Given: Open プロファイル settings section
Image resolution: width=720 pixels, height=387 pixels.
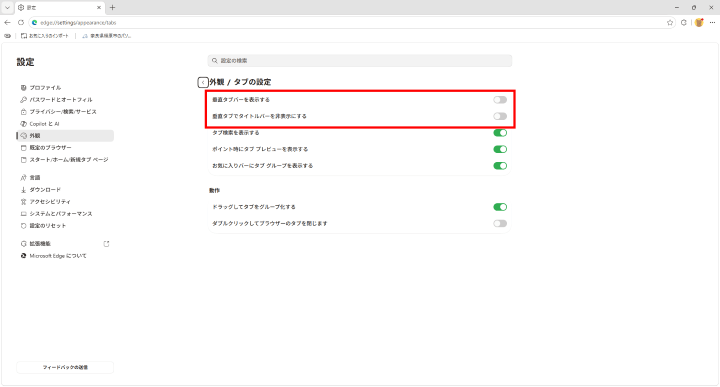Looking at the screenshot, I should click(65, 88).
